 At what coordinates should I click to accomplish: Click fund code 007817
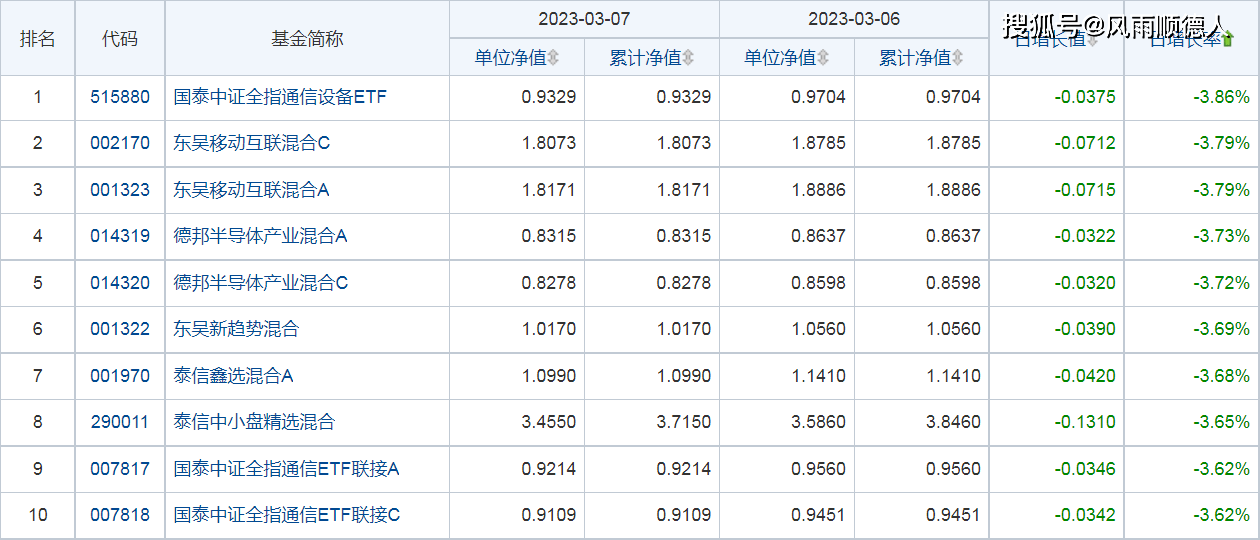coord(120,469)
